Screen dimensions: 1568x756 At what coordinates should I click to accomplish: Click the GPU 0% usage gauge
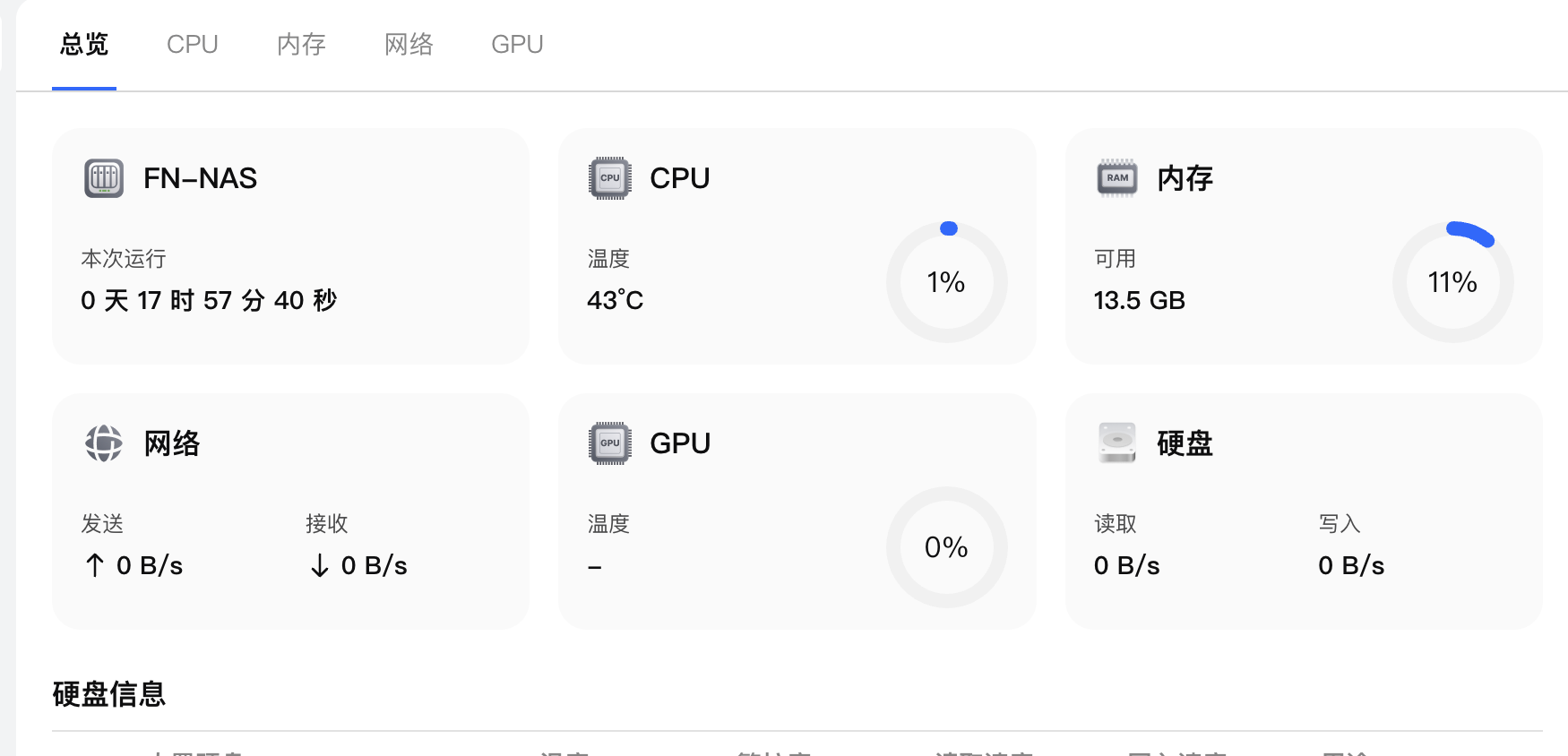click(x=946, y=547)
